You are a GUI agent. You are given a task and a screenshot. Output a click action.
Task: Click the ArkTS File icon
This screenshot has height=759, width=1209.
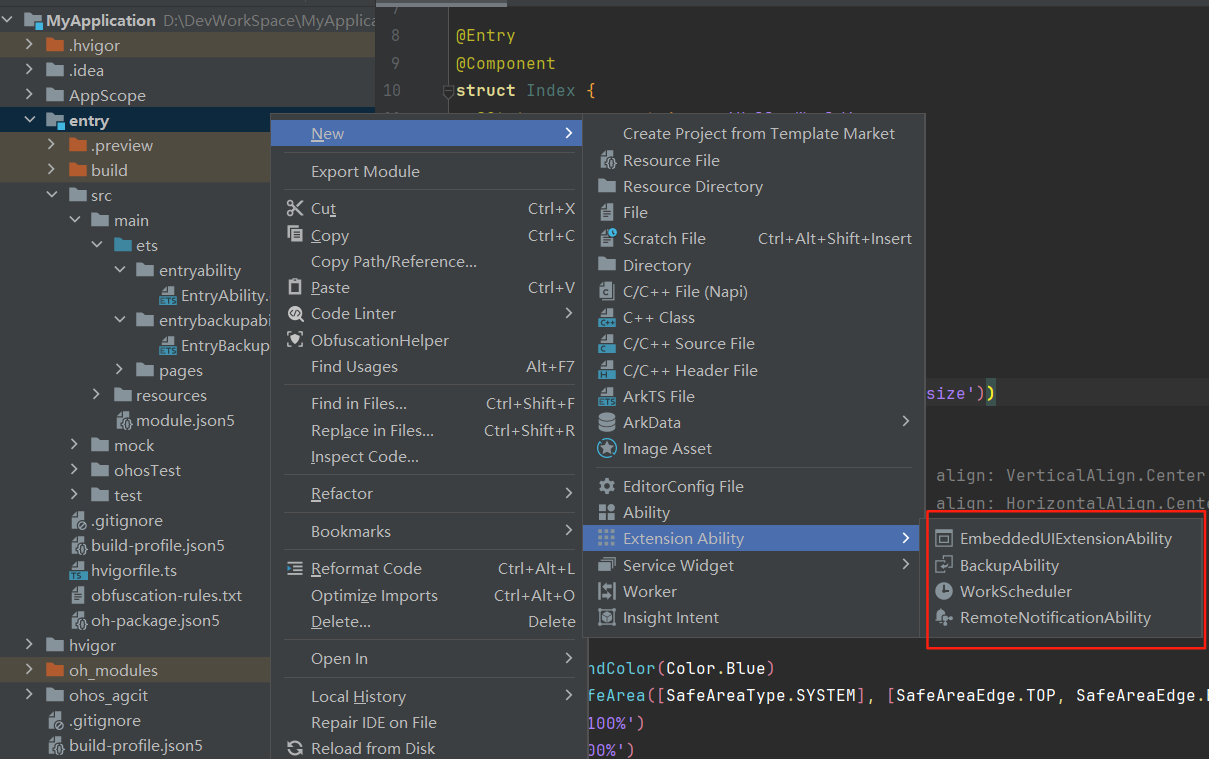point(606,397)
